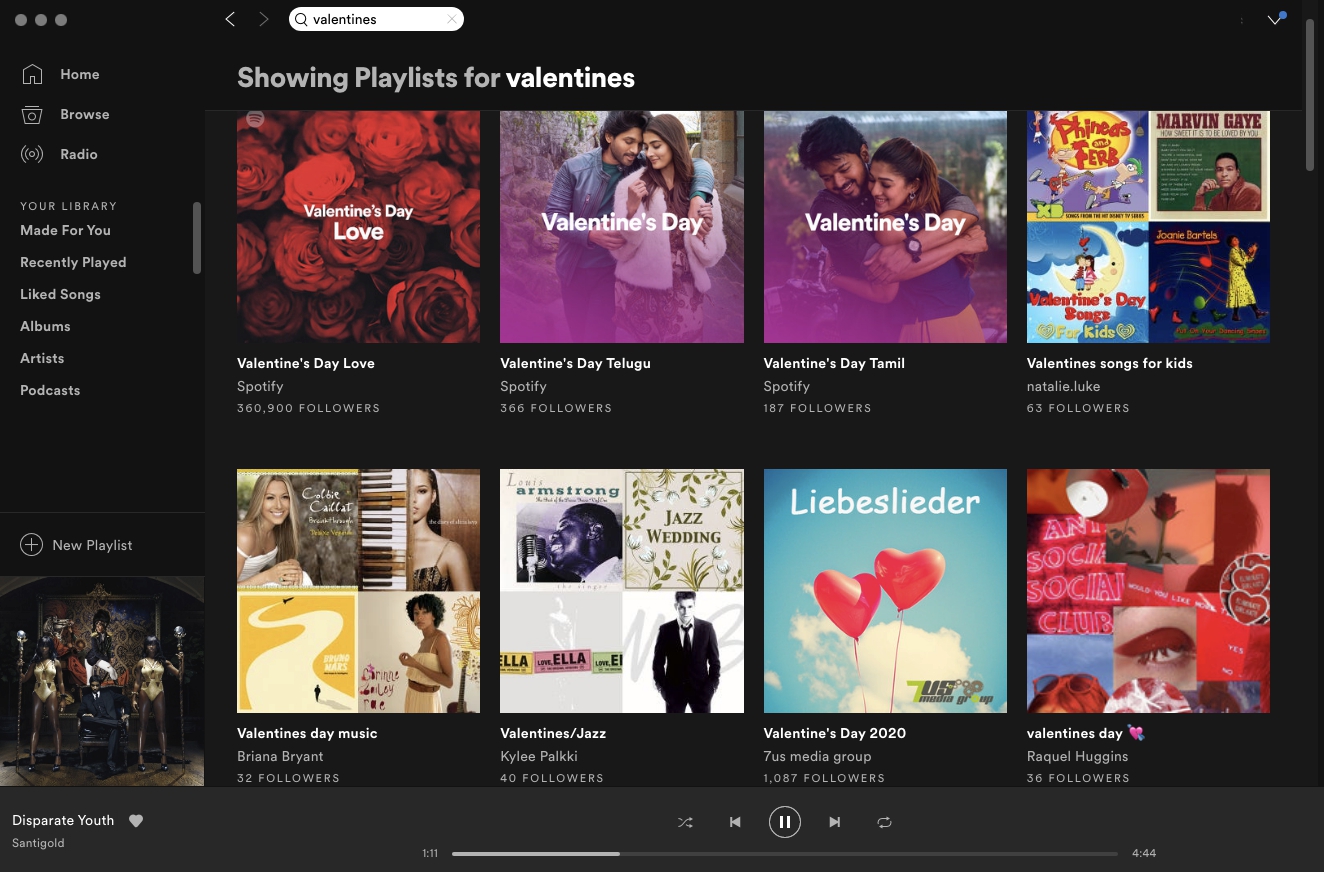The image size is (1324, 872).
Task: Open artist Santigold in player bar
Action: coord(38,843)
